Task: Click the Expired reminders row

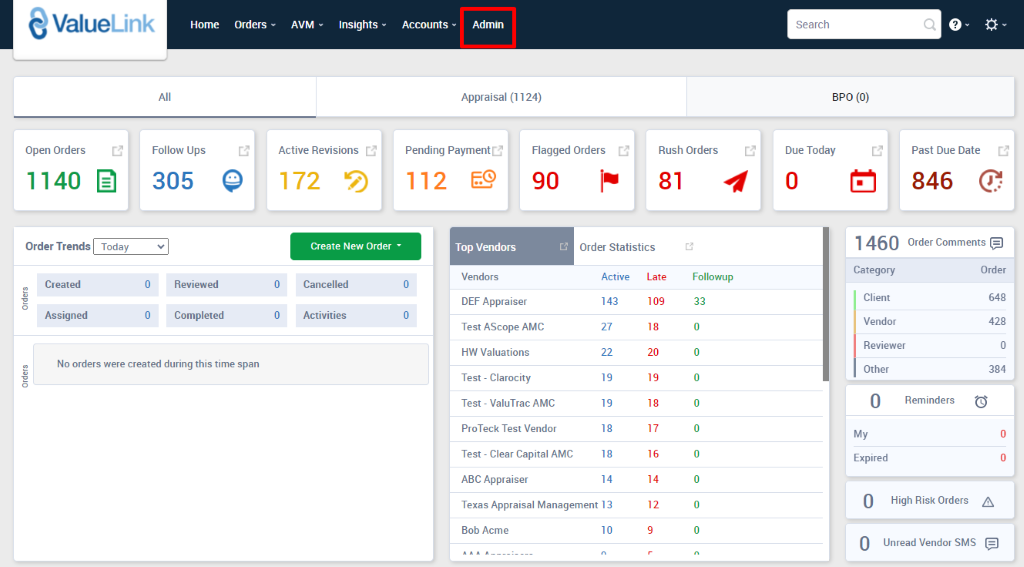Action: (x=930, y=458)
